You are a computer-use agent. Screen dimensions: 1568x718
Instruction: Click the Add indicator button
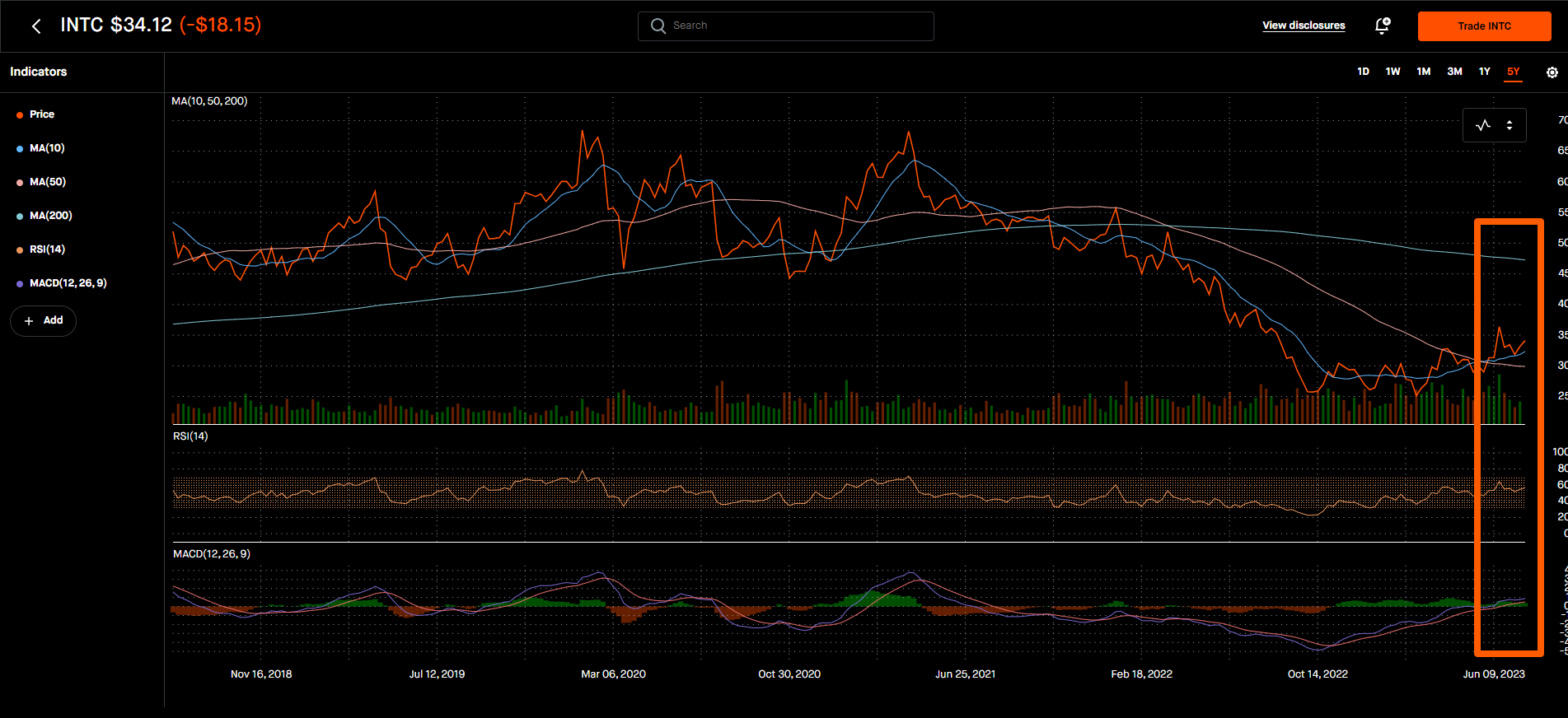[43, 320]
